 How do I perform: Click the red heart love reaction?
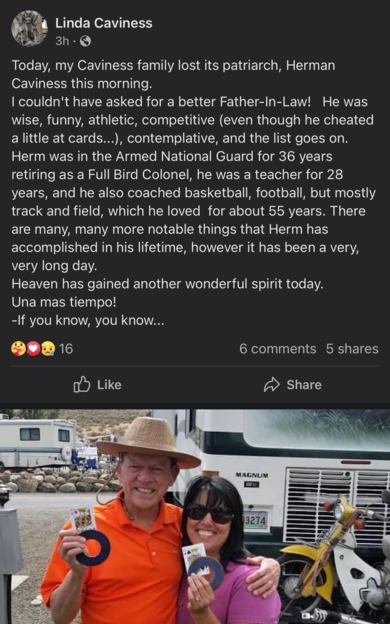point(33,349)
